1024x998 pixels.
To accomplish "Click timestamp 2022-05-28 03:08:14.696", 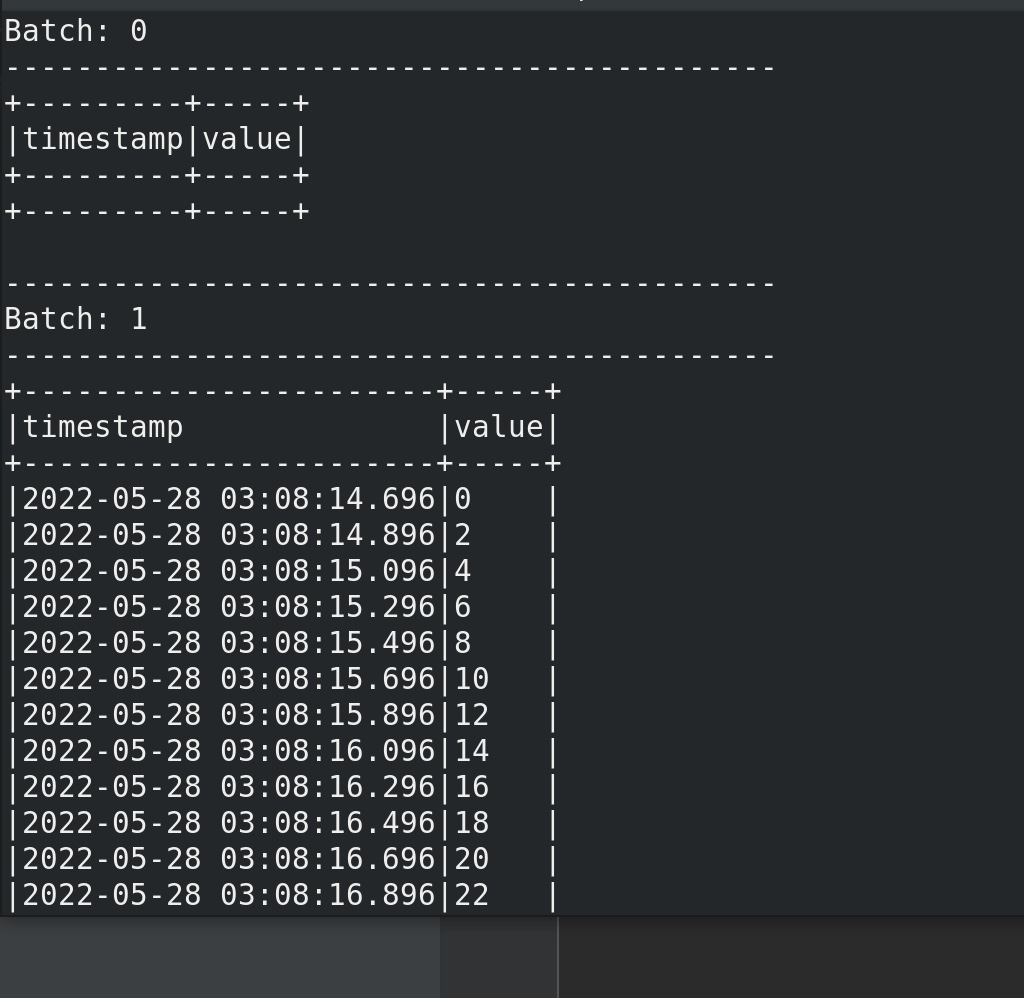I will click(x=229, y=500).
